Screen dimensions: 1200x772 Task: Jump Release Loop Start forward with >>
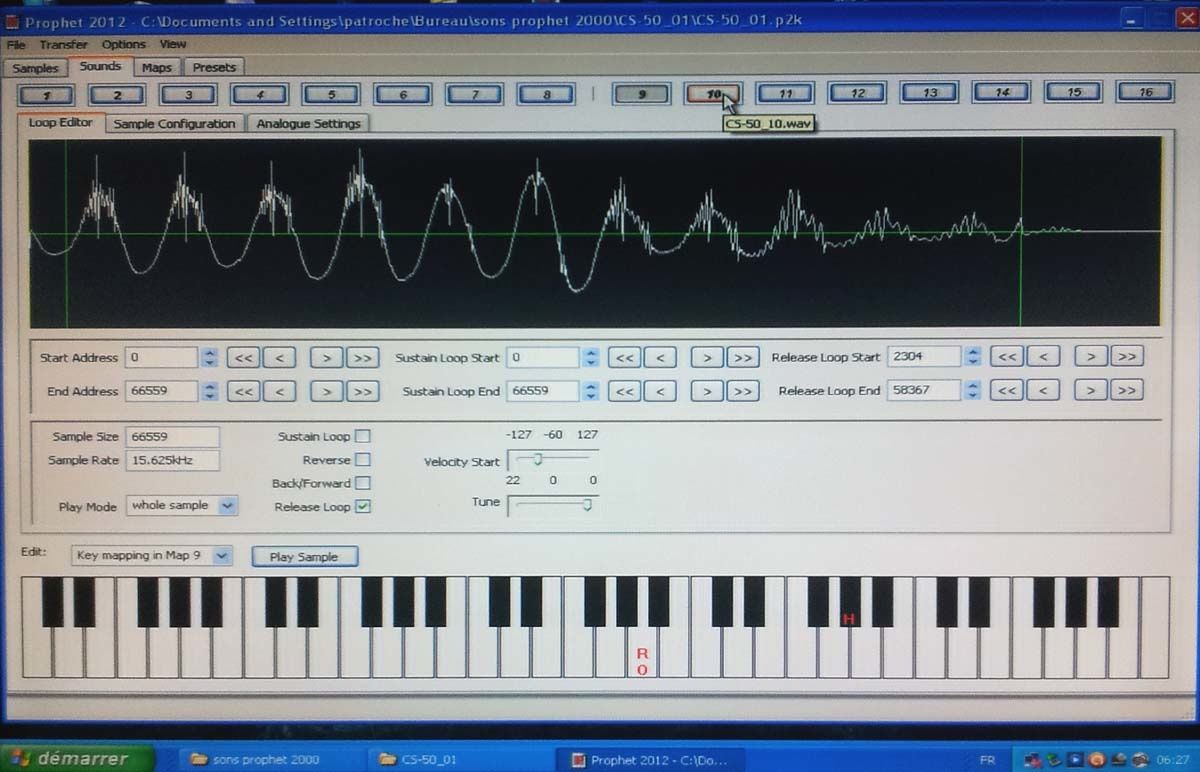[1126, 356]
